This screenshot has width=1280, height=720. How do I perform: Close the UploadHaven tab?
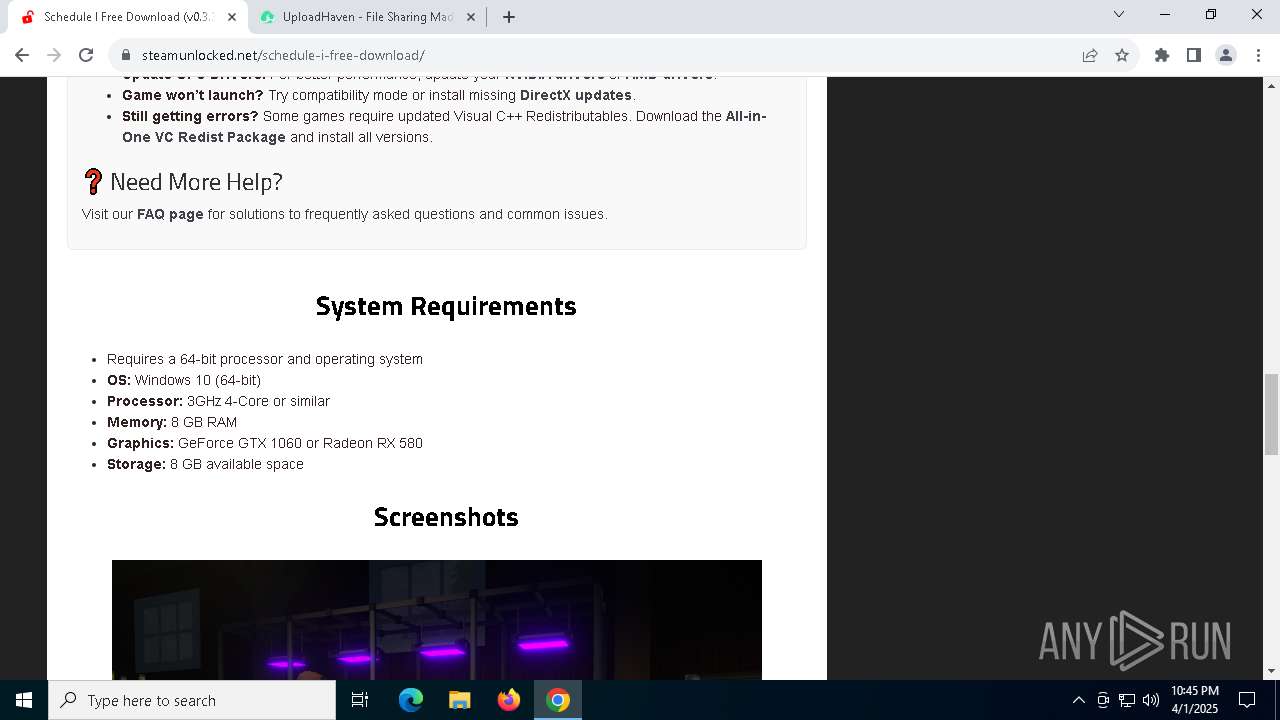[x=471, y=17]
